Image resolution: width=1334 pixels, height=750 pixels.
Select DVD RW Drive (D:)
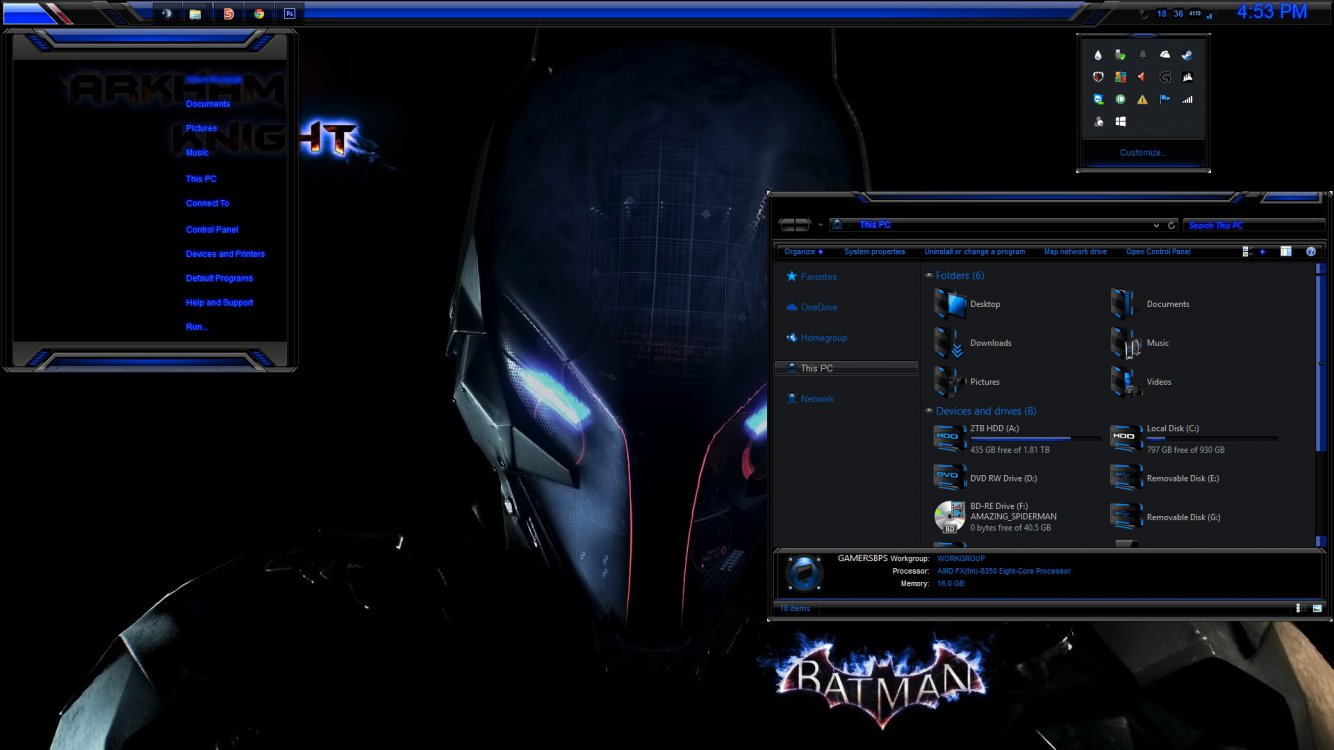(986, 478)
